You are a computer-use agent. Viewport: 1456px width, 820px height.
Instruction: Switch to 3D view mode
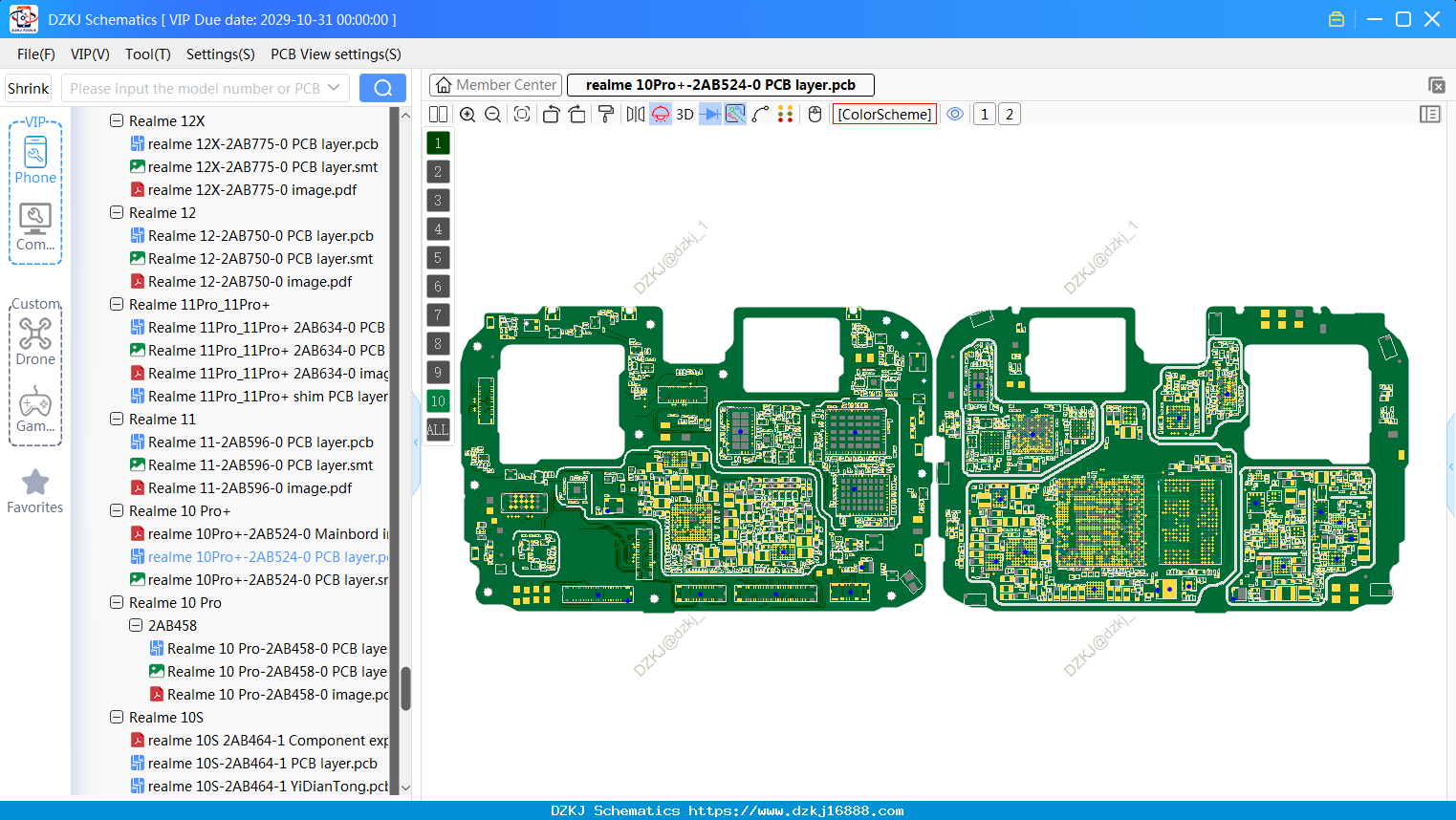click(685, 115)
